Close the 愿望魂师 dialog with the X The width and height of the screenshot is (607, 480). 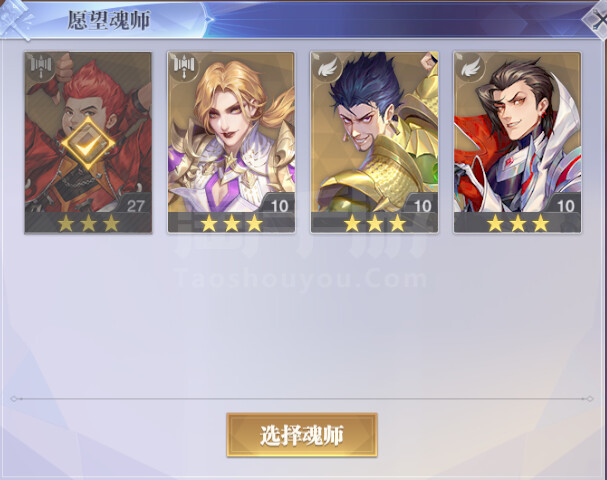tap(597, 20)
